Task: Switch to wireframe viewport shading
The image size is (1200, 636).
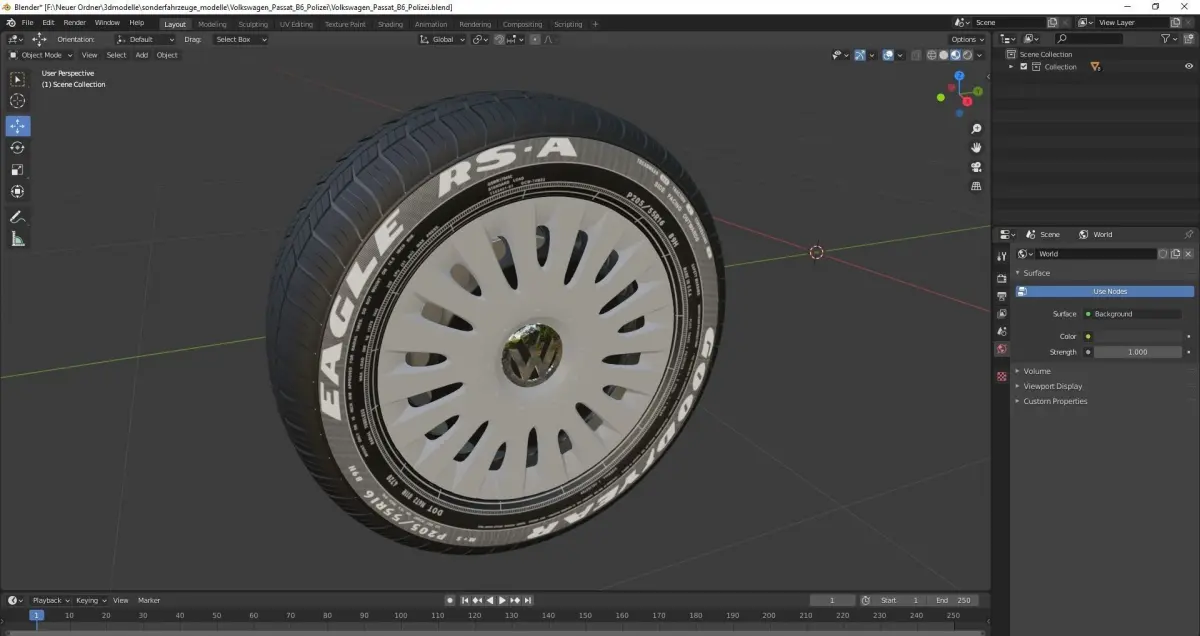Action: click(x=932, y=55)
